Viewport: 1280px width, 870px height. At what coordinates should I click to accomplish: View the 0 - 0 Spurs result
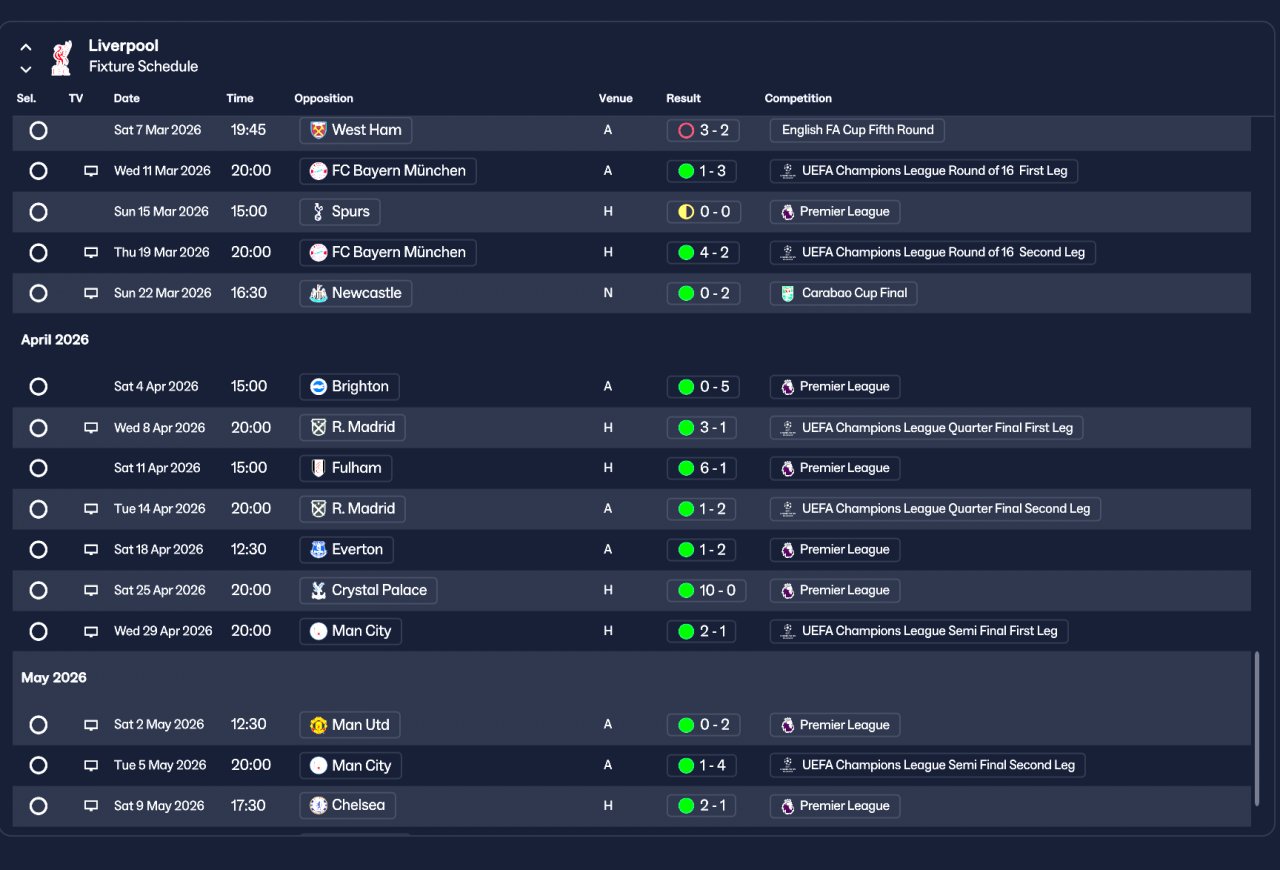[x=703, y=212]
